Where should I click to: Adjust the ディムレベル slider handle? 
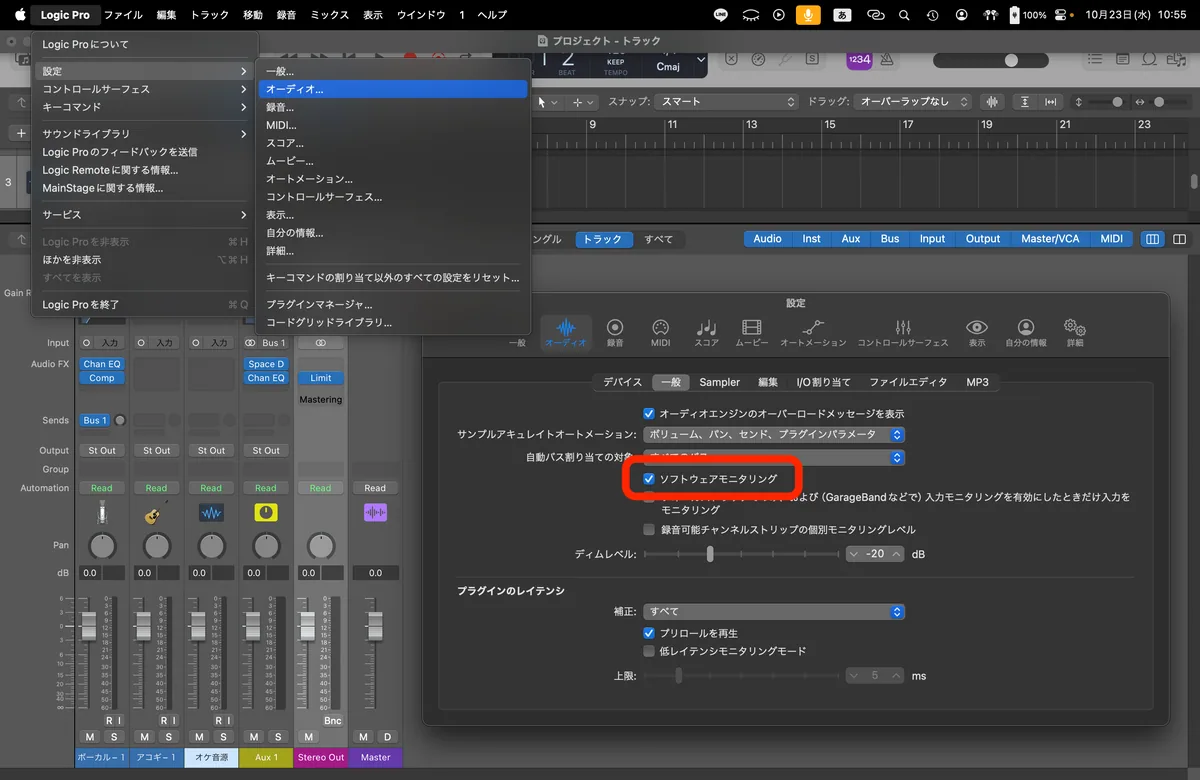pos(710,553)
